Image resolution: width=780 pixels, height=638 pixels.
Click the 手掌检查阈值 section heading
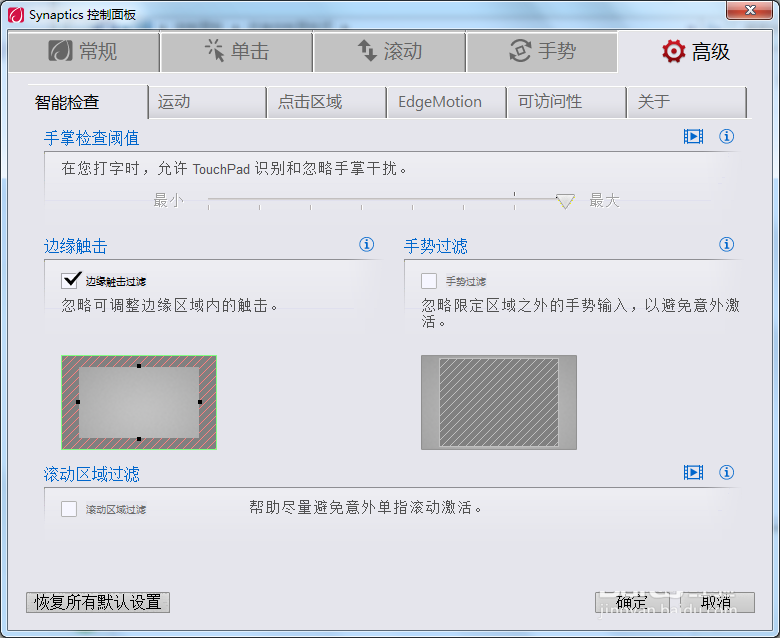point(92,138)
